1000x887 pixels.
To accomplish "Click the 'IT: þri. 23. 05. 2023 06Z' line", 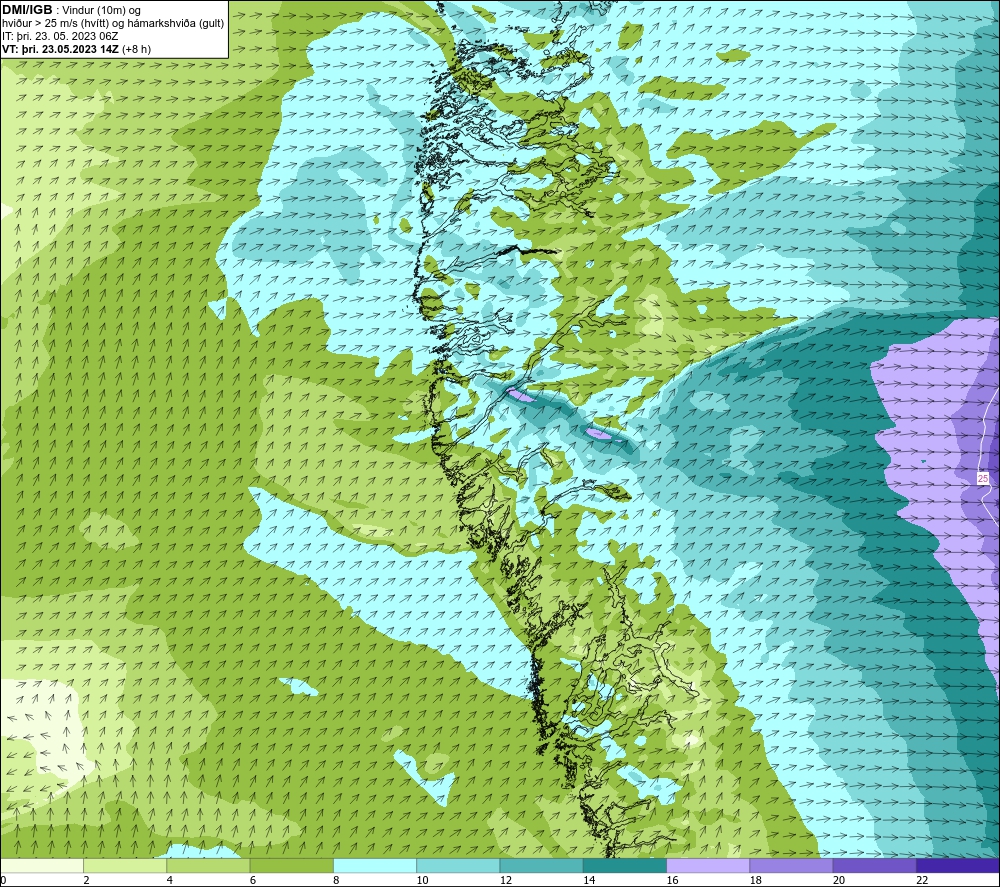I will tap(60, 36).
